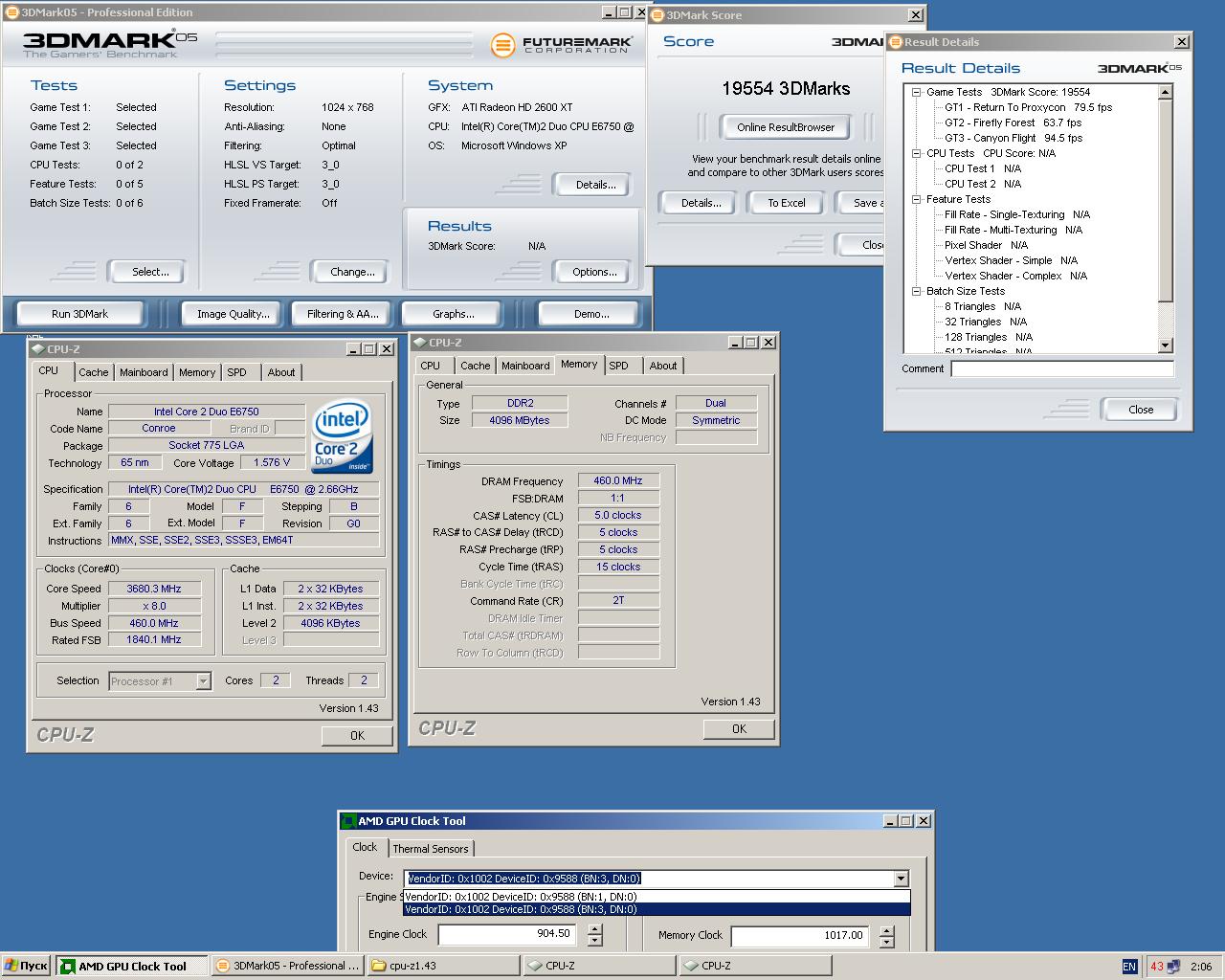Switch to Mainboard tab in left CPU-Z

(x=144, y=372)
